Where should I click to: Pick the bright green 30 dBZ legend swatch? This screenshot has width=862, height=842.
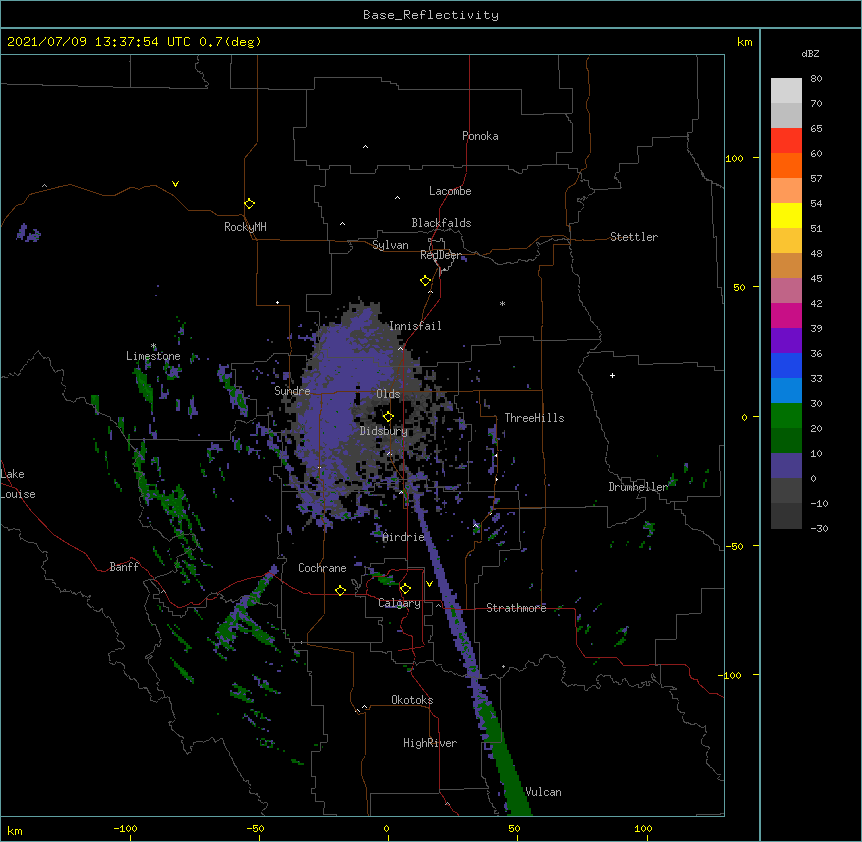[x=786, y=416]
